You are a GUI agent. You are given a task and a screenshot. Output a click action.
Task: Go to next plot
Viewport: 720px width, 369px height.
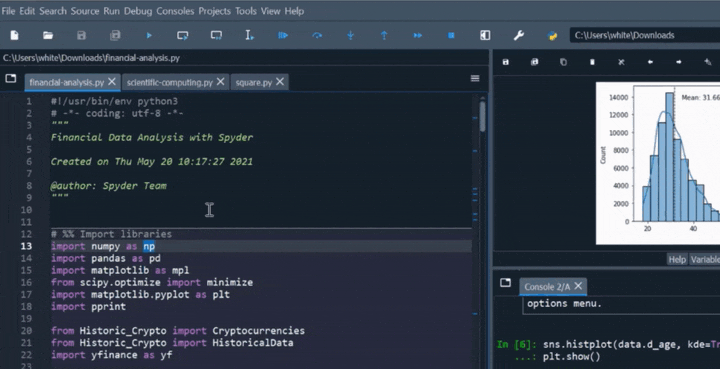(679, 62)
